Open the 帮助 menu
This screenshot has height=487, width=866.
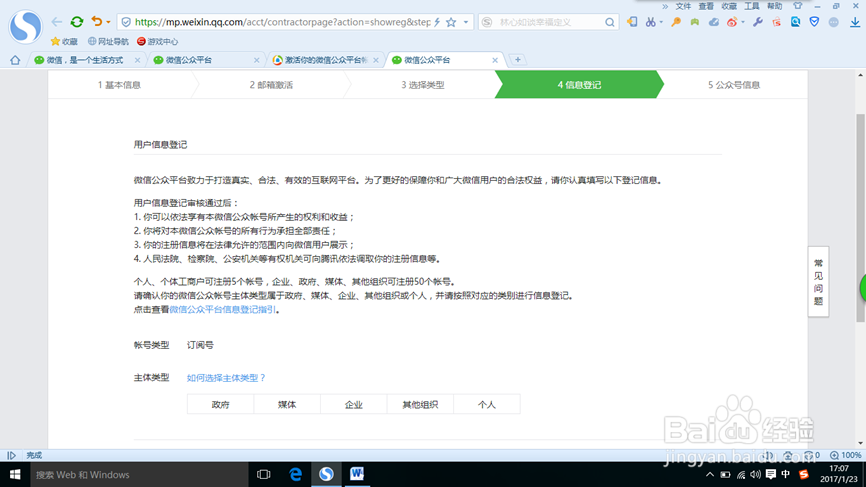774,6
